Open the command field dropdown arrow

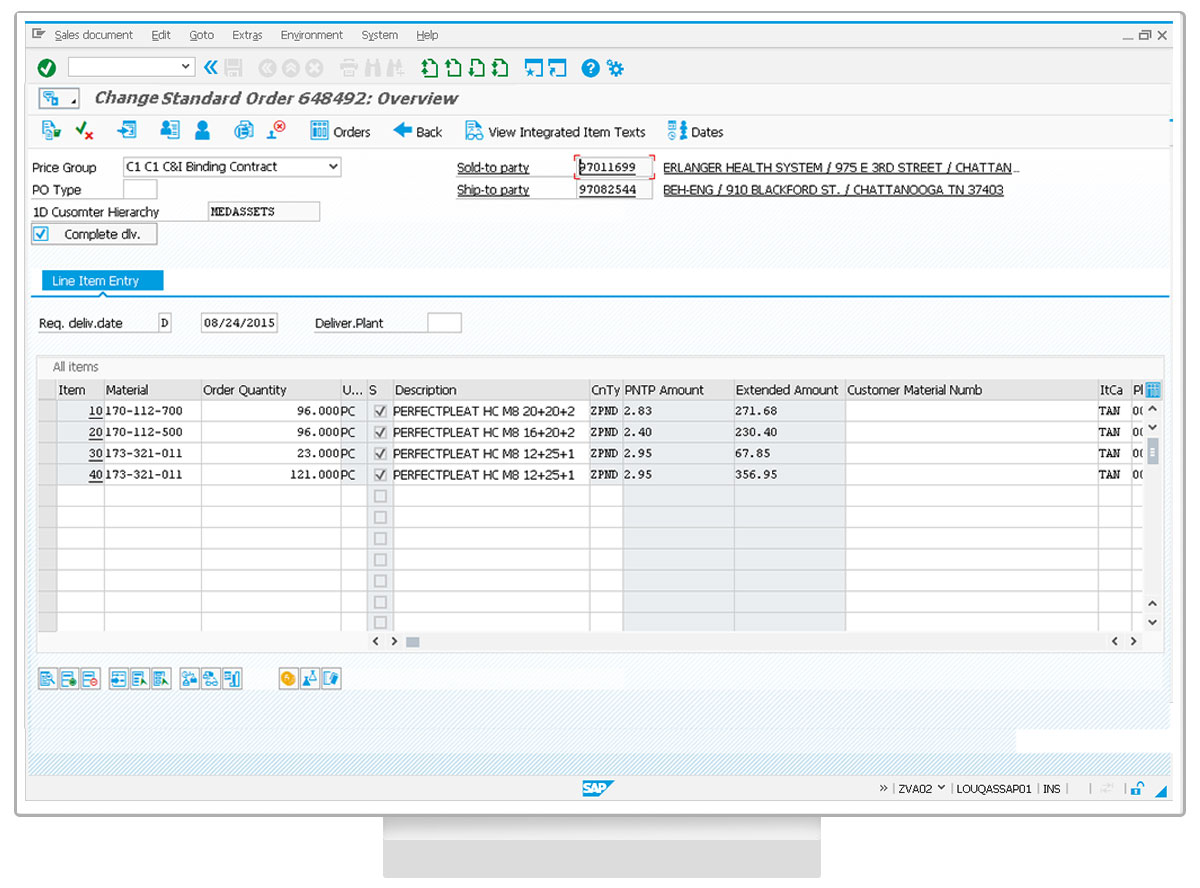(x=185, y=67)
